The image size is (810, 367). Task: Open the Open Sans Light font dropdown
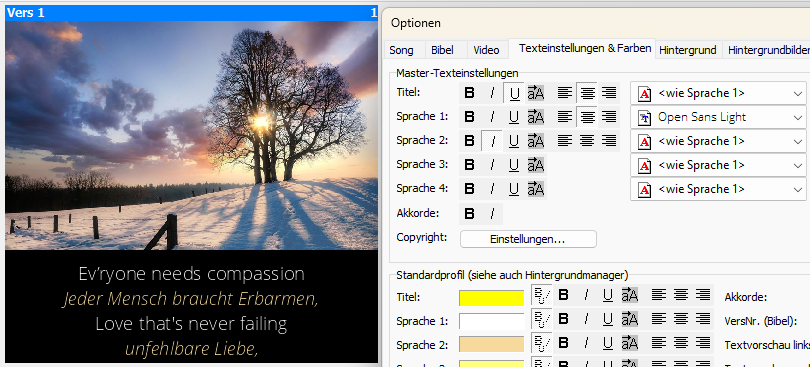click(719, 117)
